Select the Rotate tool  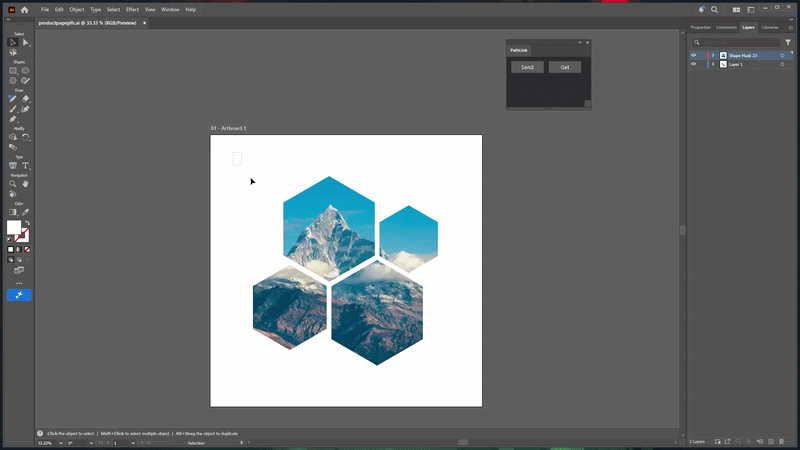pyautogui.click(x=26, y=137)
